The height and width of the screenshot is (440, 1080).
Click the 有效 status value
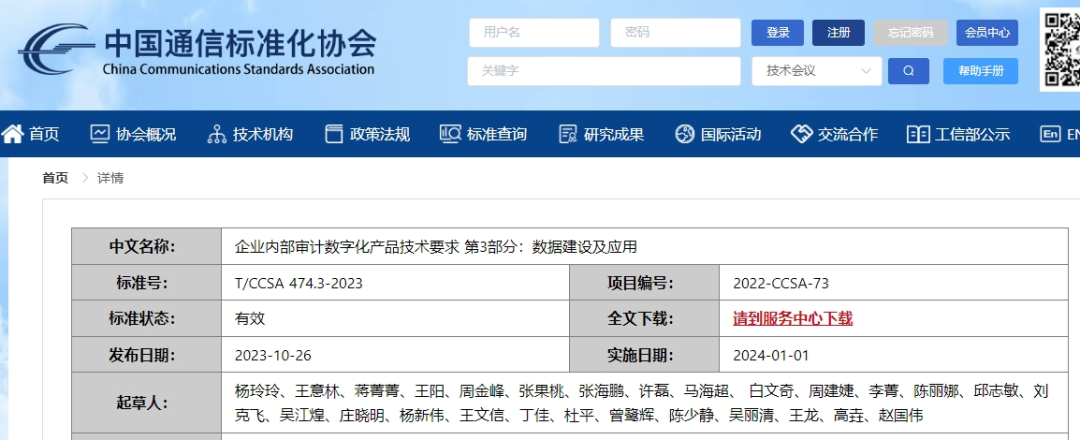point(250,319)
